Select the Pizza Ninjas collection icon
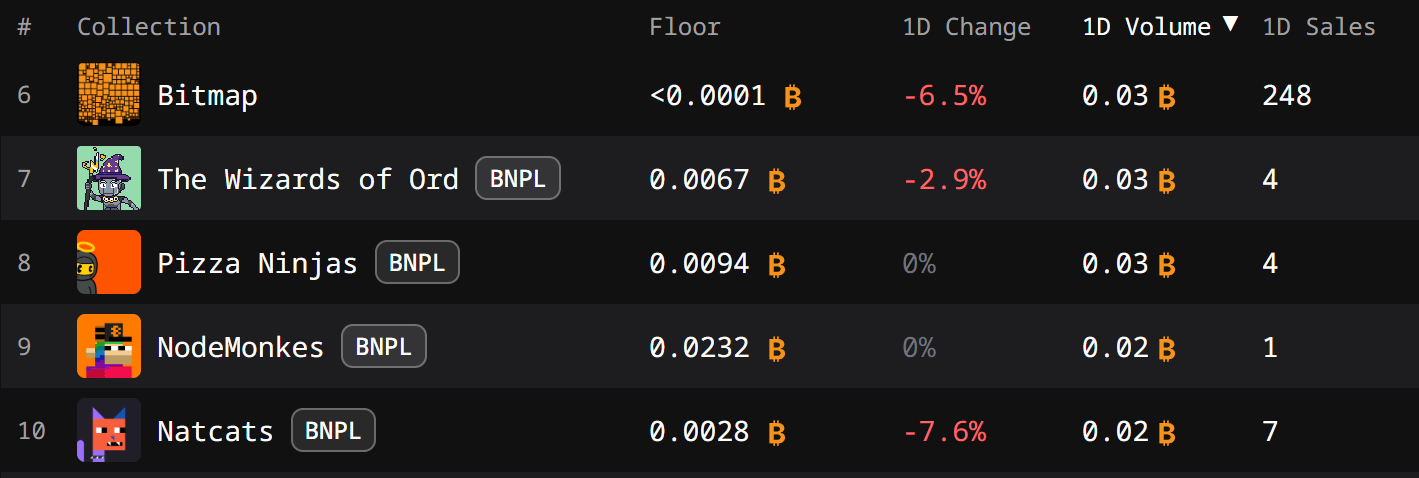1419x478 pixels. [x=109, y=262]
